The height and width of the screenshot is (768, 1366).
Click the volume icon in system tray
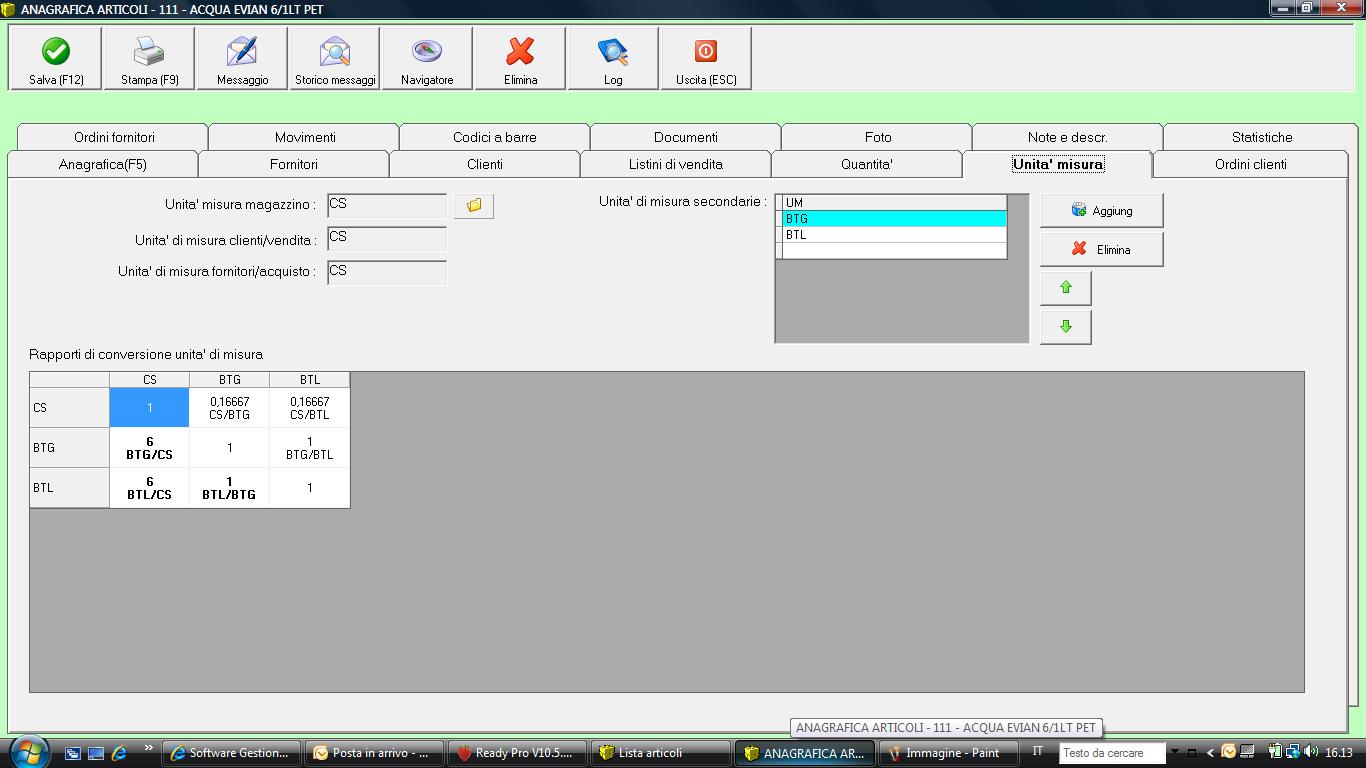[1310, 752]
